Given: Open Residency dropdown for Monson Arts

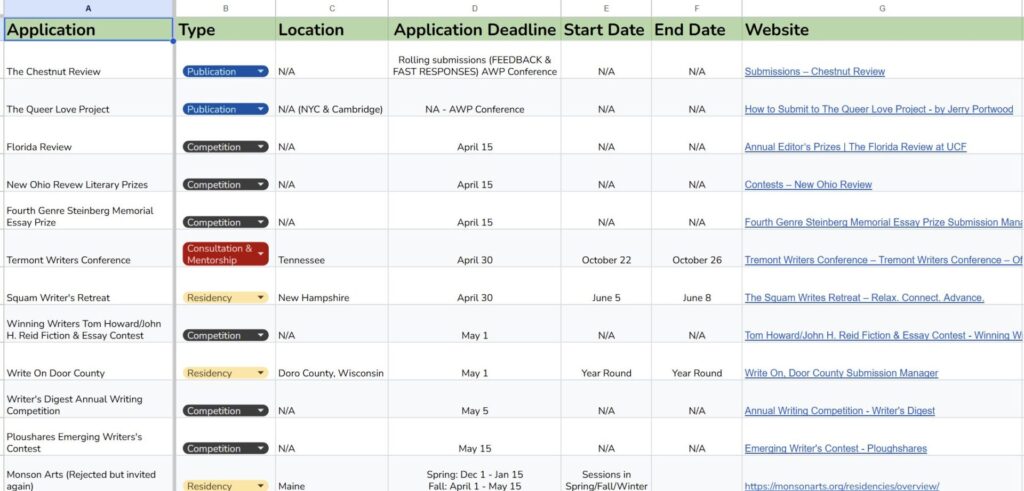Looking at the screenshot, I should [x=225, y=486].
